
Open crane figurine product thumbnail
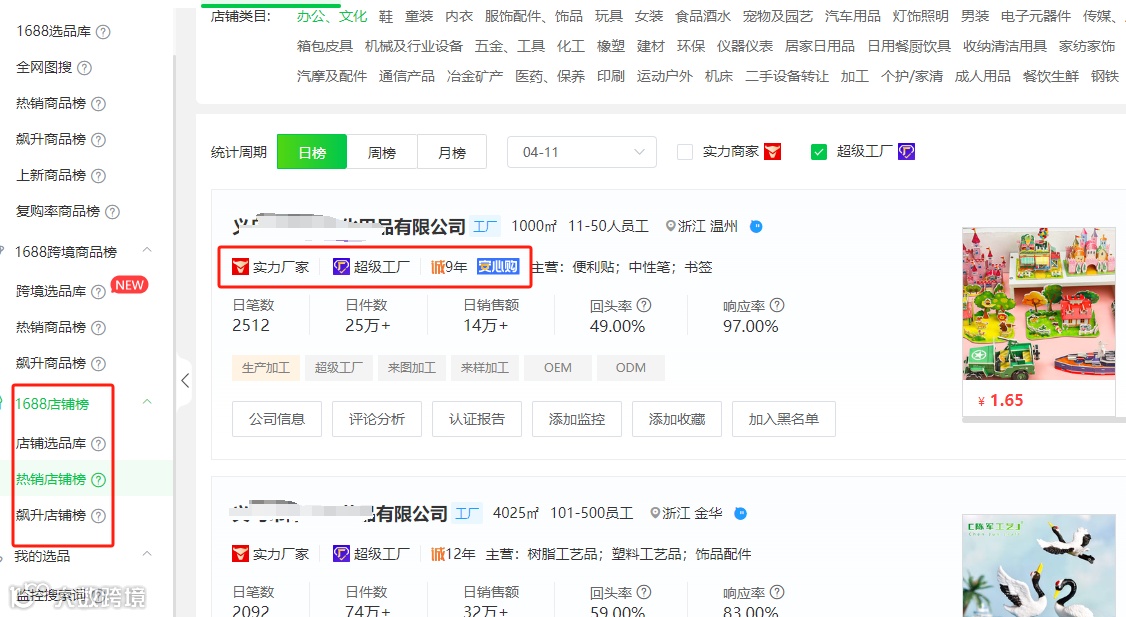coord(1039,566)
